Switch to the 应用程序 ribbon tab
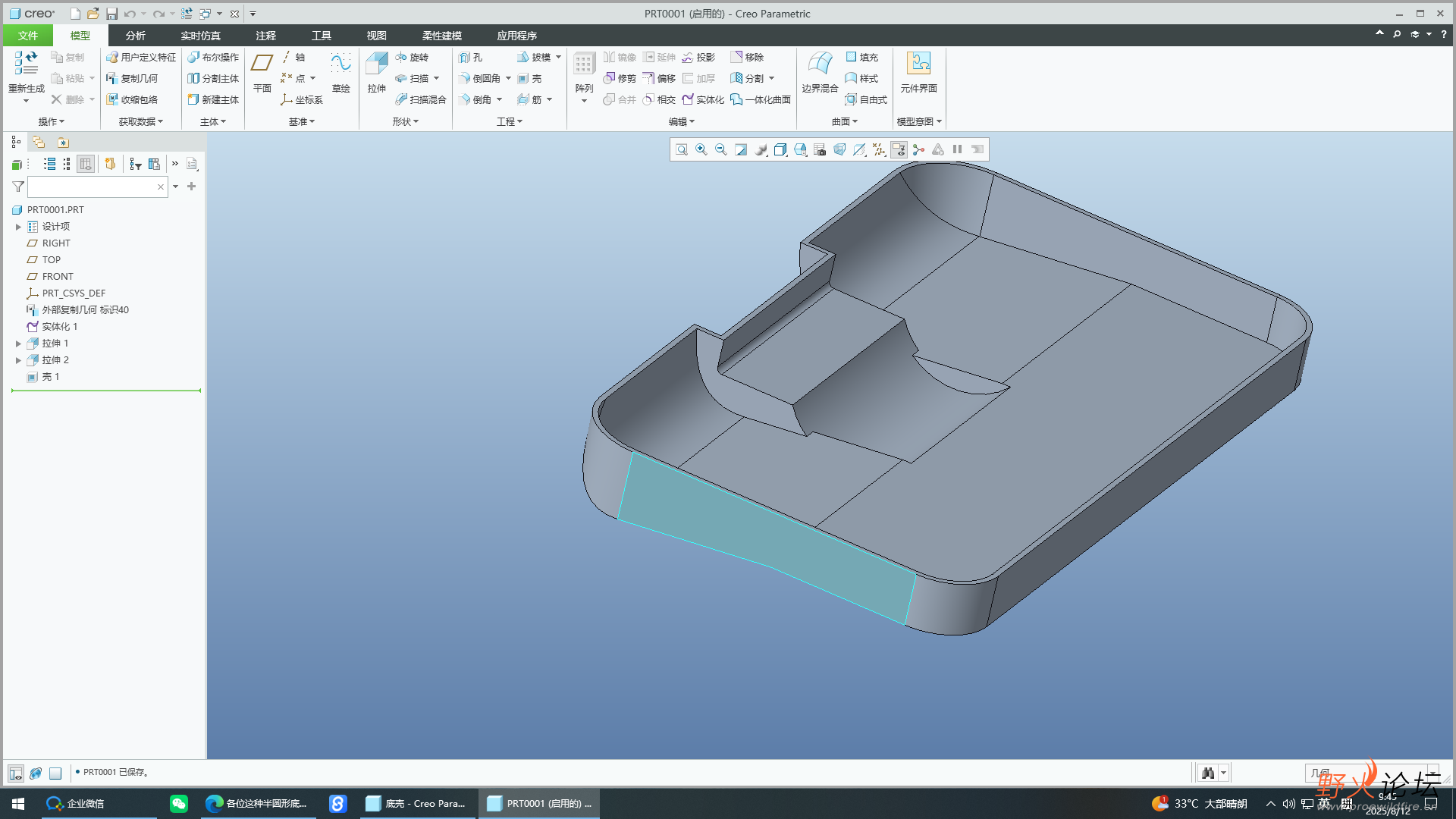This screenshot has height=819, width=1456. 517,36
